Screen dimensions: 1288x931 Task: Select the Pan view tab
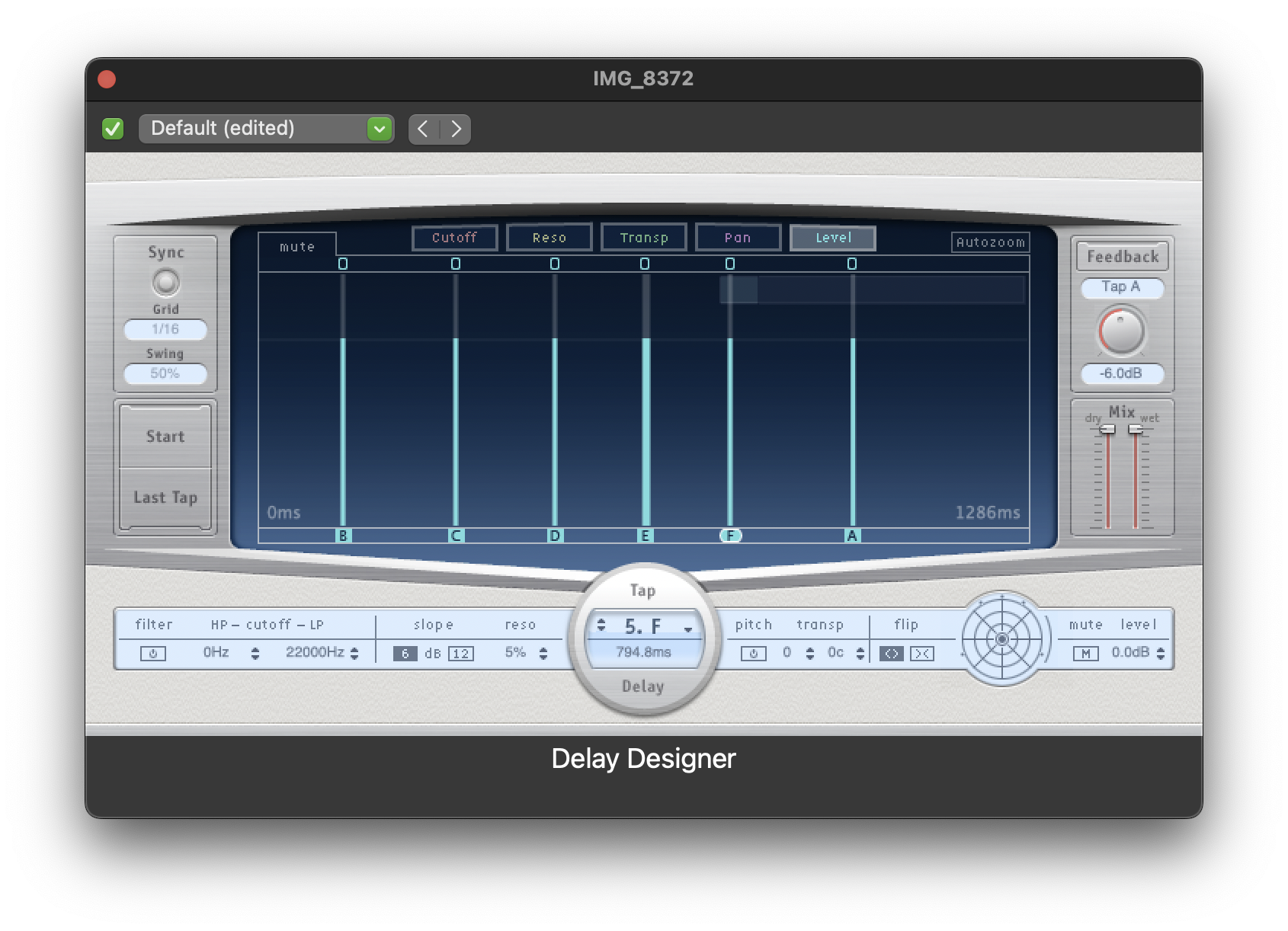[x=738, y=238]
